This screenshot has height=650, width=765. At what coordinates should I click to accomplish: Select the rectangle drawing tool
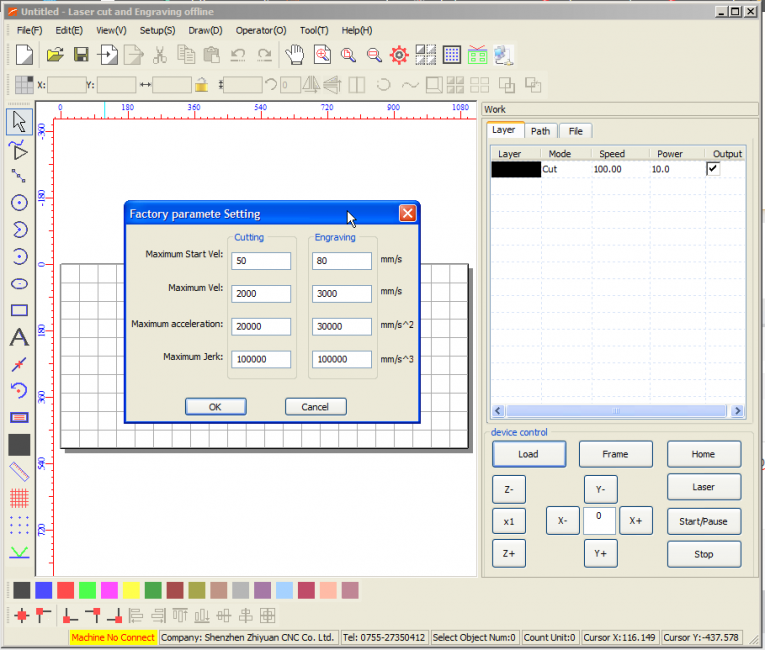[18, 310]
